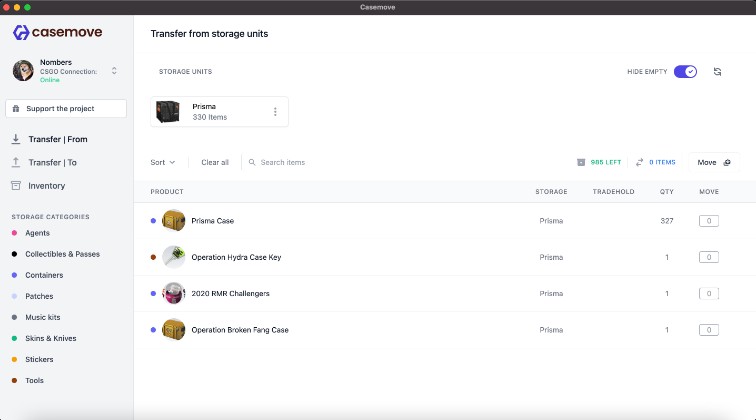Filter by Agents category
The image size is (756, 420).
coord(37,233)
